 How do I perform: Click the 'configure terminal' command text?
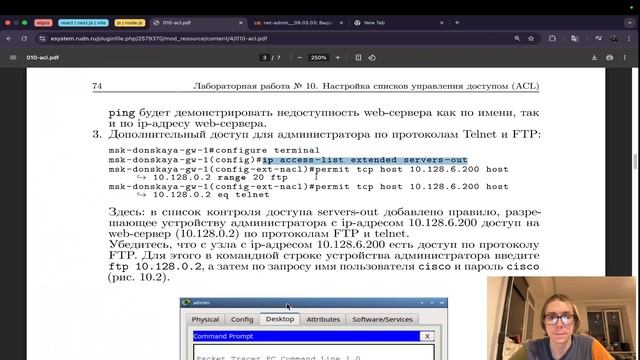point(268,150)
